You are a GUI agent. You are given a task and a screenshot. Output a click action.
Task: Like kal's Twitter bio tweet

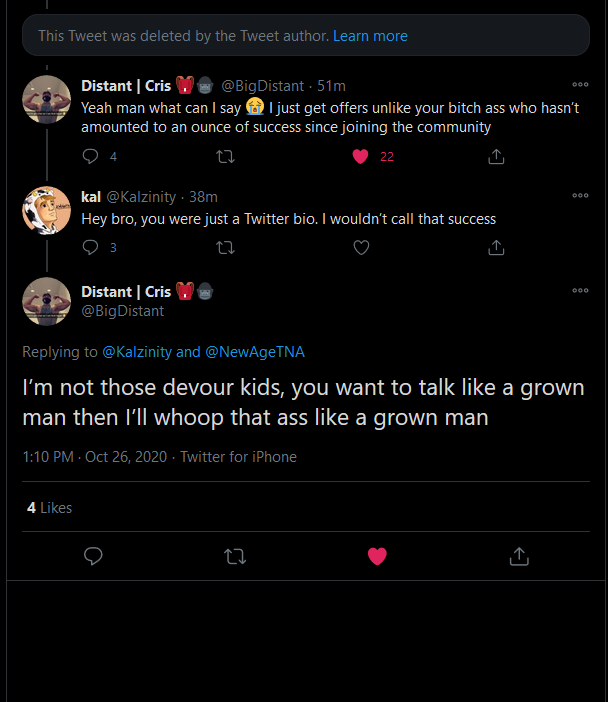tap(361, 247)
